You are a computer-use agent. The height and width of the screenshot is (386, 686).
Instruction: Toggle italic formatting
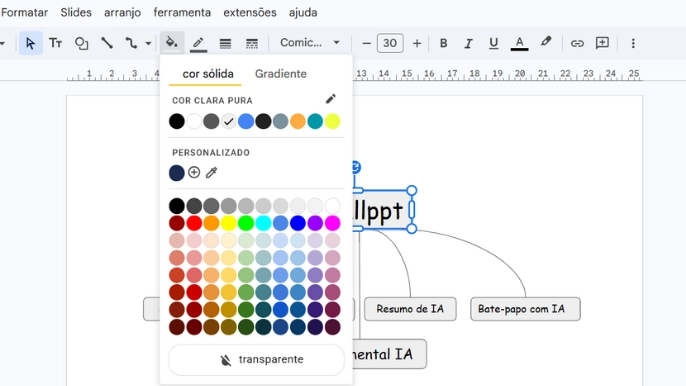(x=468, y=43)
